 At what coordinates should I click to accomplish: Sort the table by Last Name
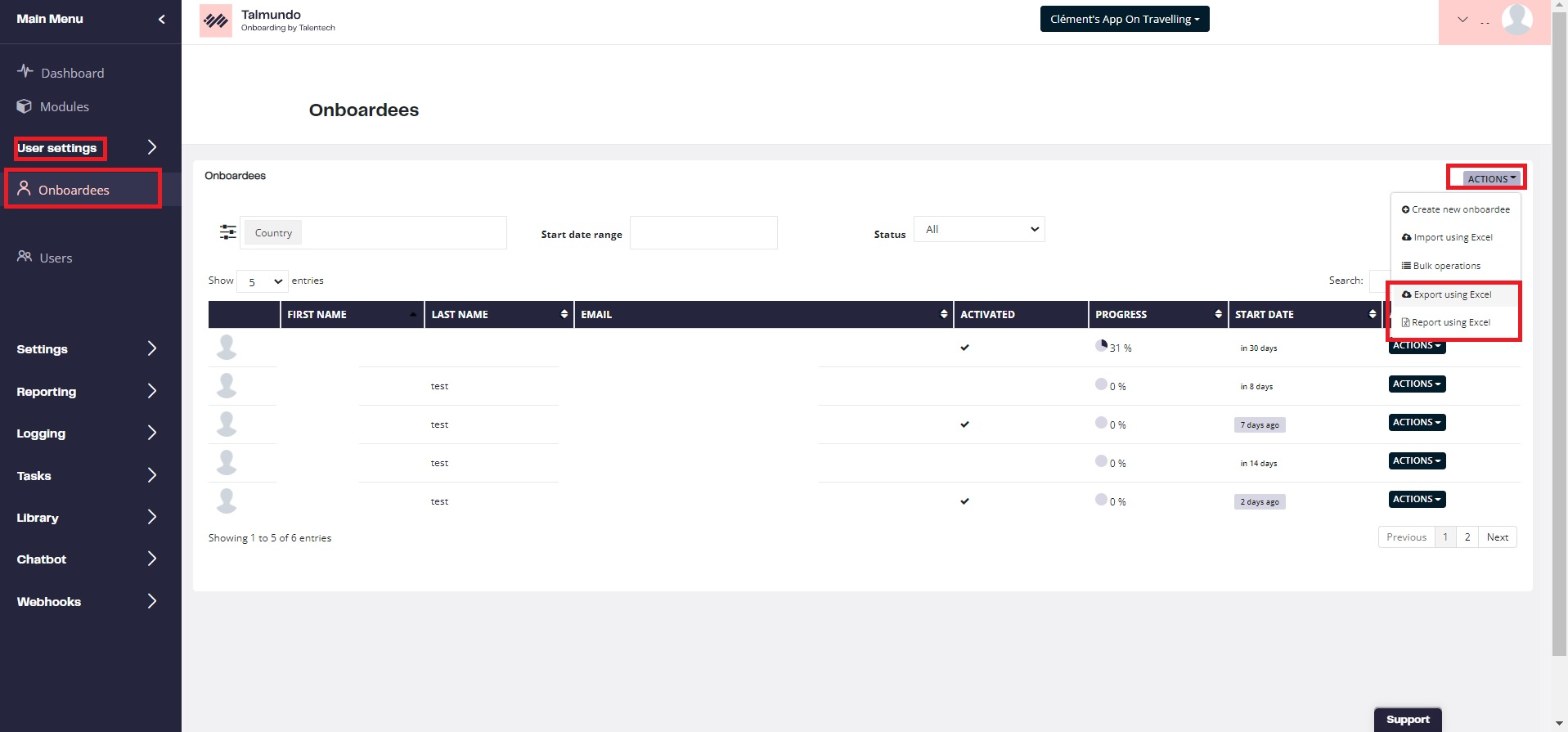pyautogui.click(x=499, y=314)
